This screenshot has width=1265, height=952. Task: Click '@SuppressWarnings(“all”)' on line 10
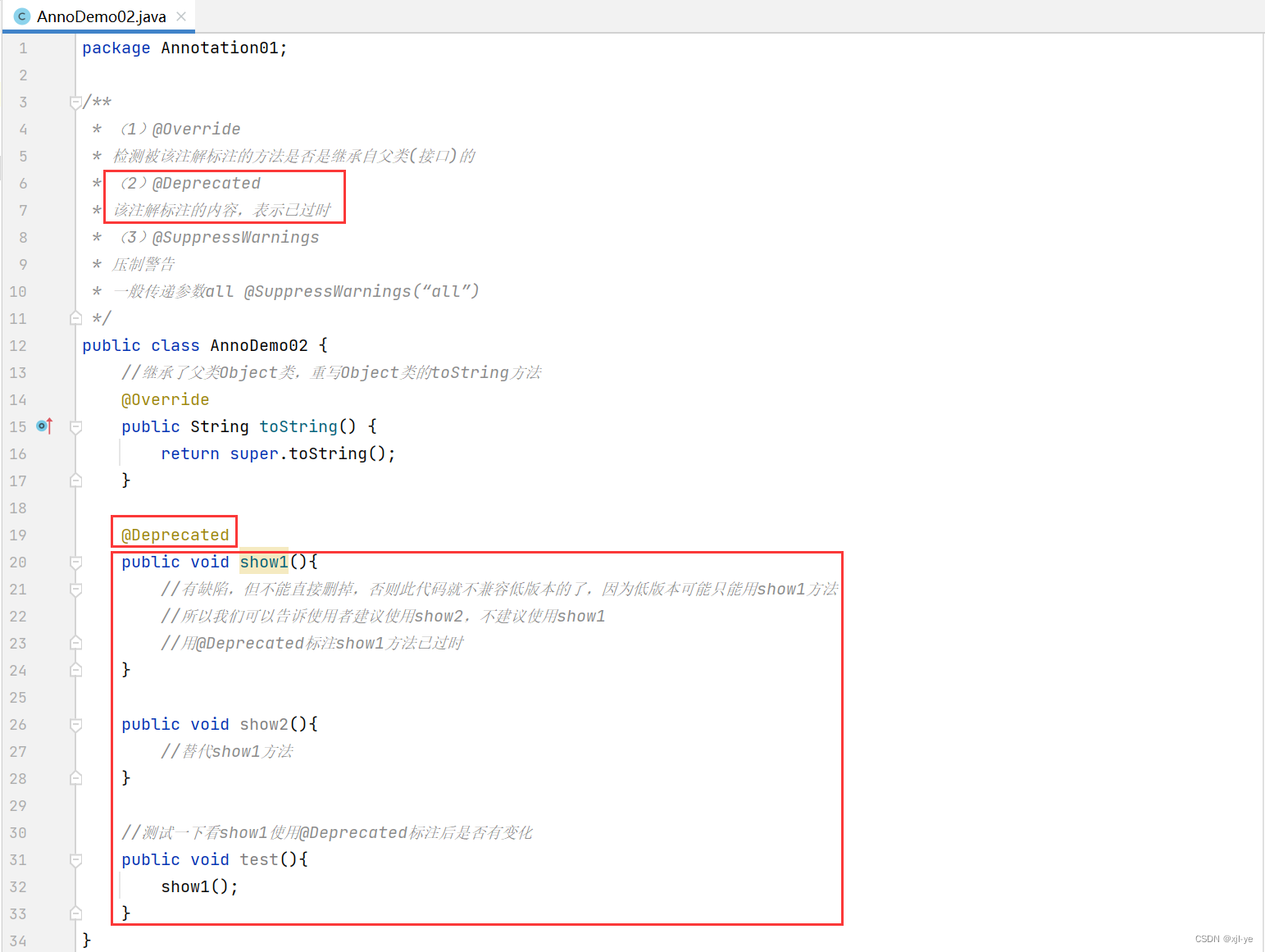pyautogui.click(x=362, y=292)
